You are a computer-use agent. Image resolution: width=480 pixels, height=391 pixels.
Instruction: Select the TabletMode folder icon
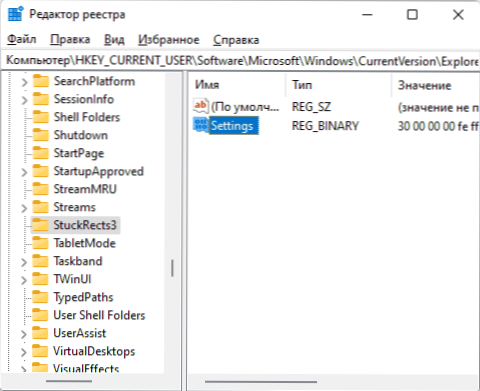41,243
